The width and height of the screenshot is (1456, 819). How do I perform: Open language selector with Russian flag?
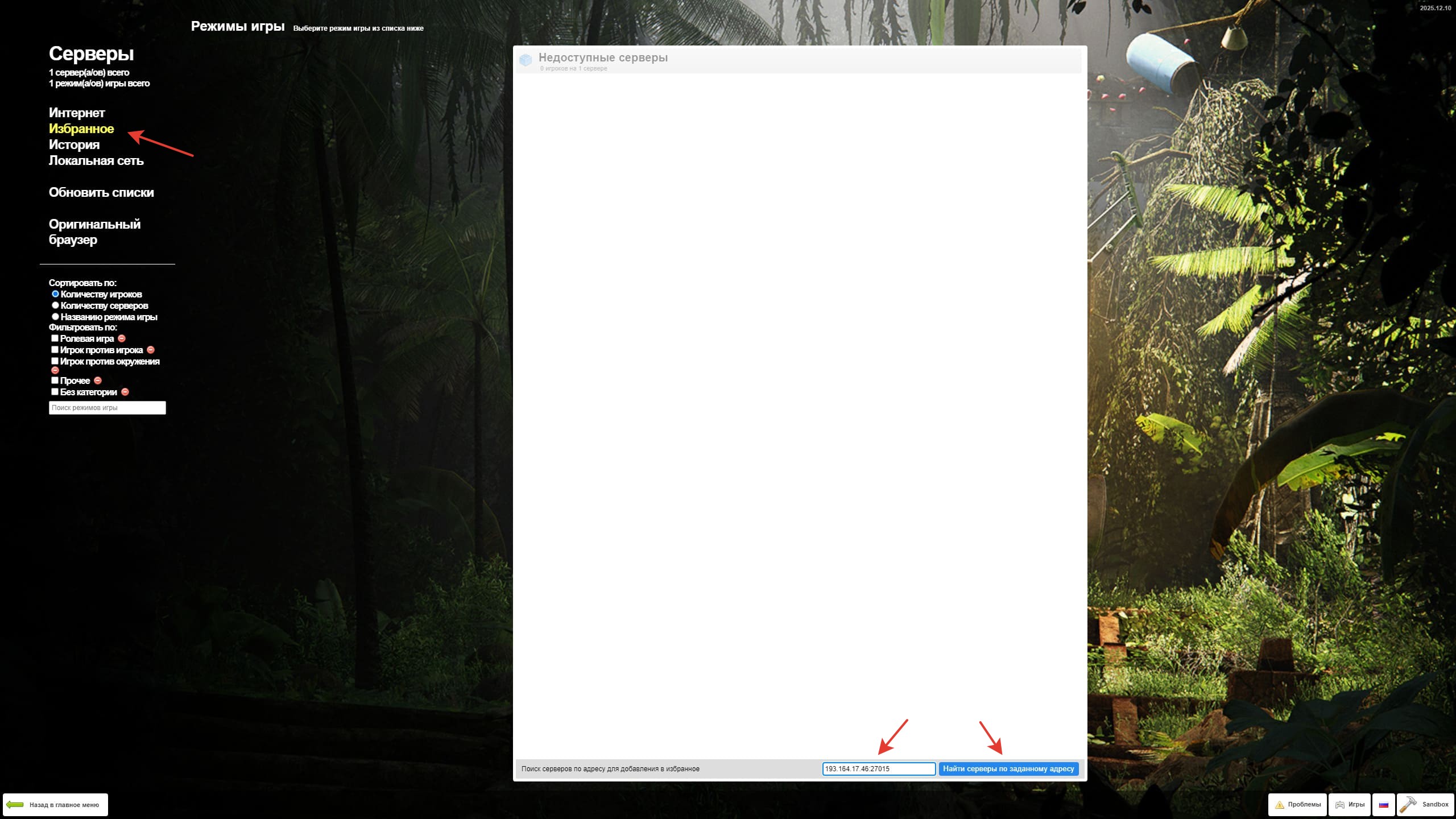coord(1383,805)
